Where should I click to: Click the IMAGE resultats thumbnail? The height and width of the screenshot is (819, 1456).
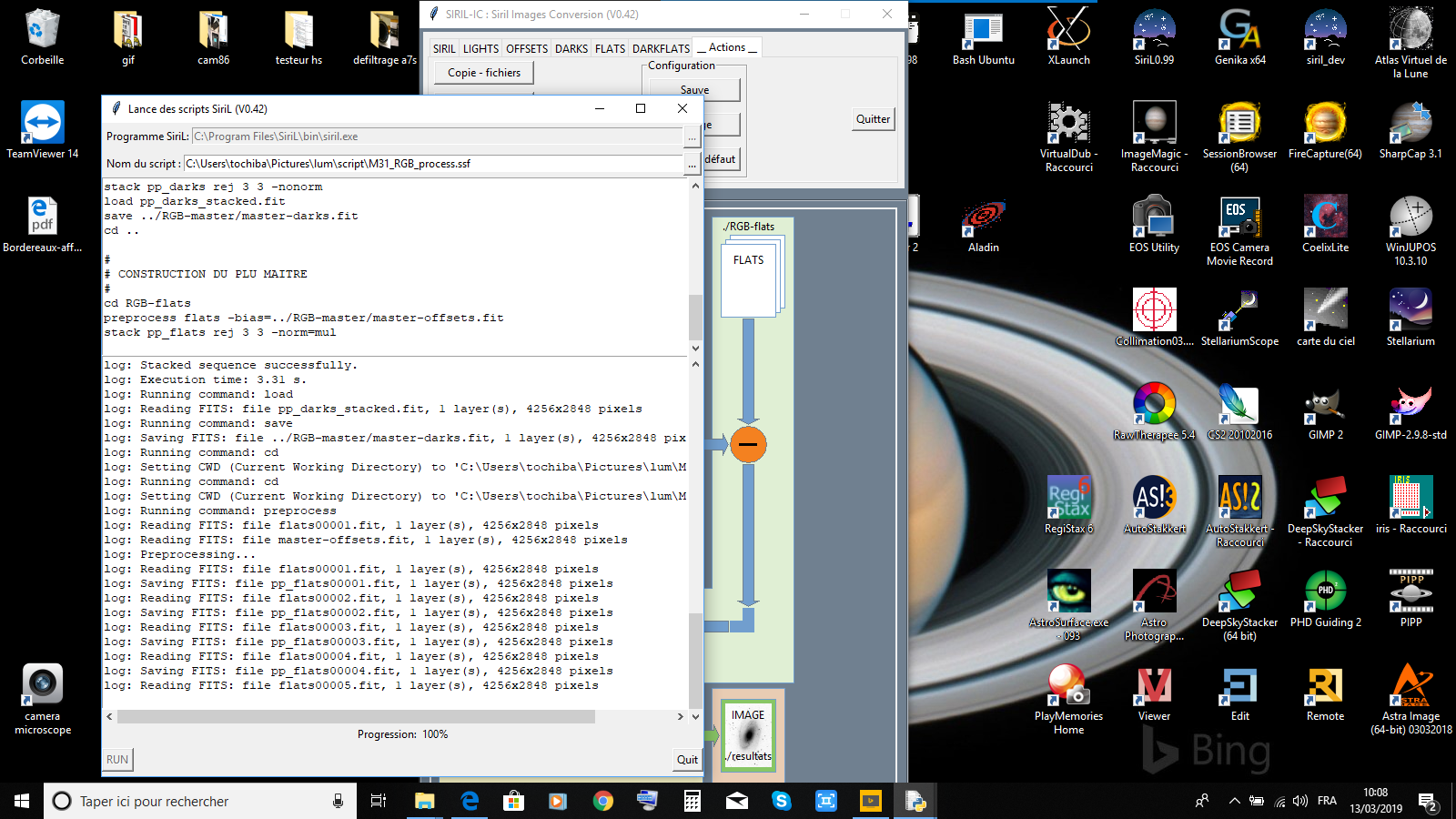(x=748, y=735)
